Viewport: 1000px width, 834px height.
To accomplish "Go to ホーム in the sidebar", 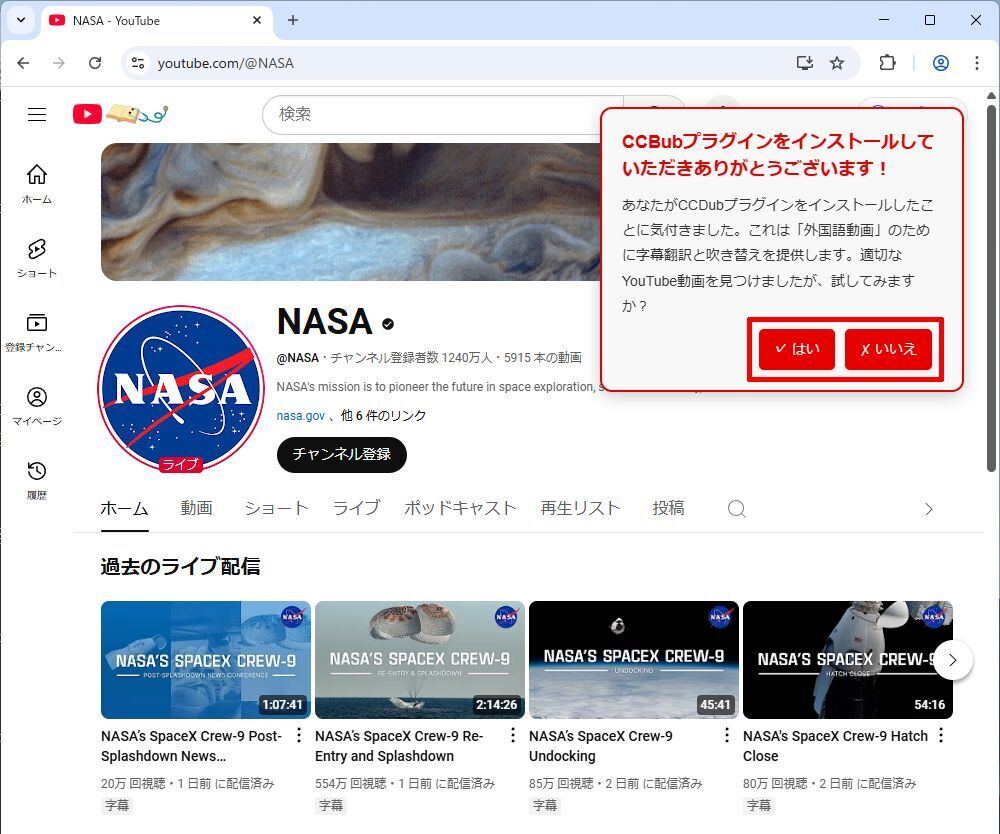I will 37,184.
